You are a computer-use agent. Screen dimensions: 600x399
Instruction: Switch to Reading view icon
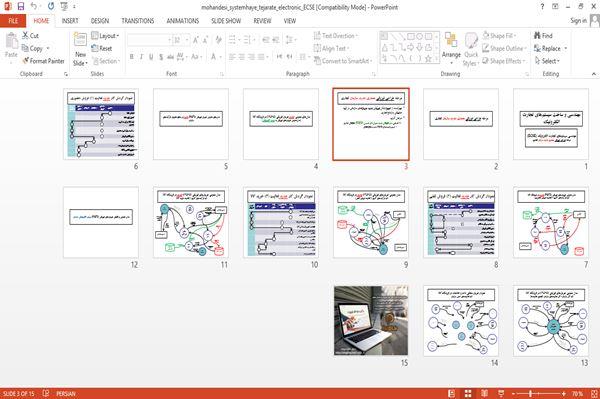tap(484, 393)
